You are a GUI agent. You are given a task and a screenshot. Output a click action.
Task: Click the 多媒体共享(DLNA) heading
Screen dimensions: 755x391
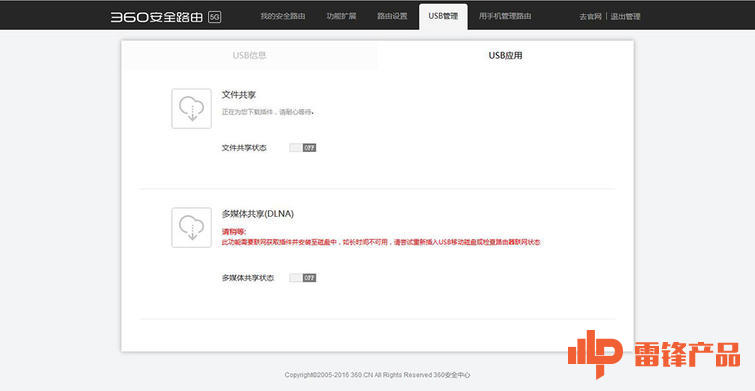click(x=258, y=214)
